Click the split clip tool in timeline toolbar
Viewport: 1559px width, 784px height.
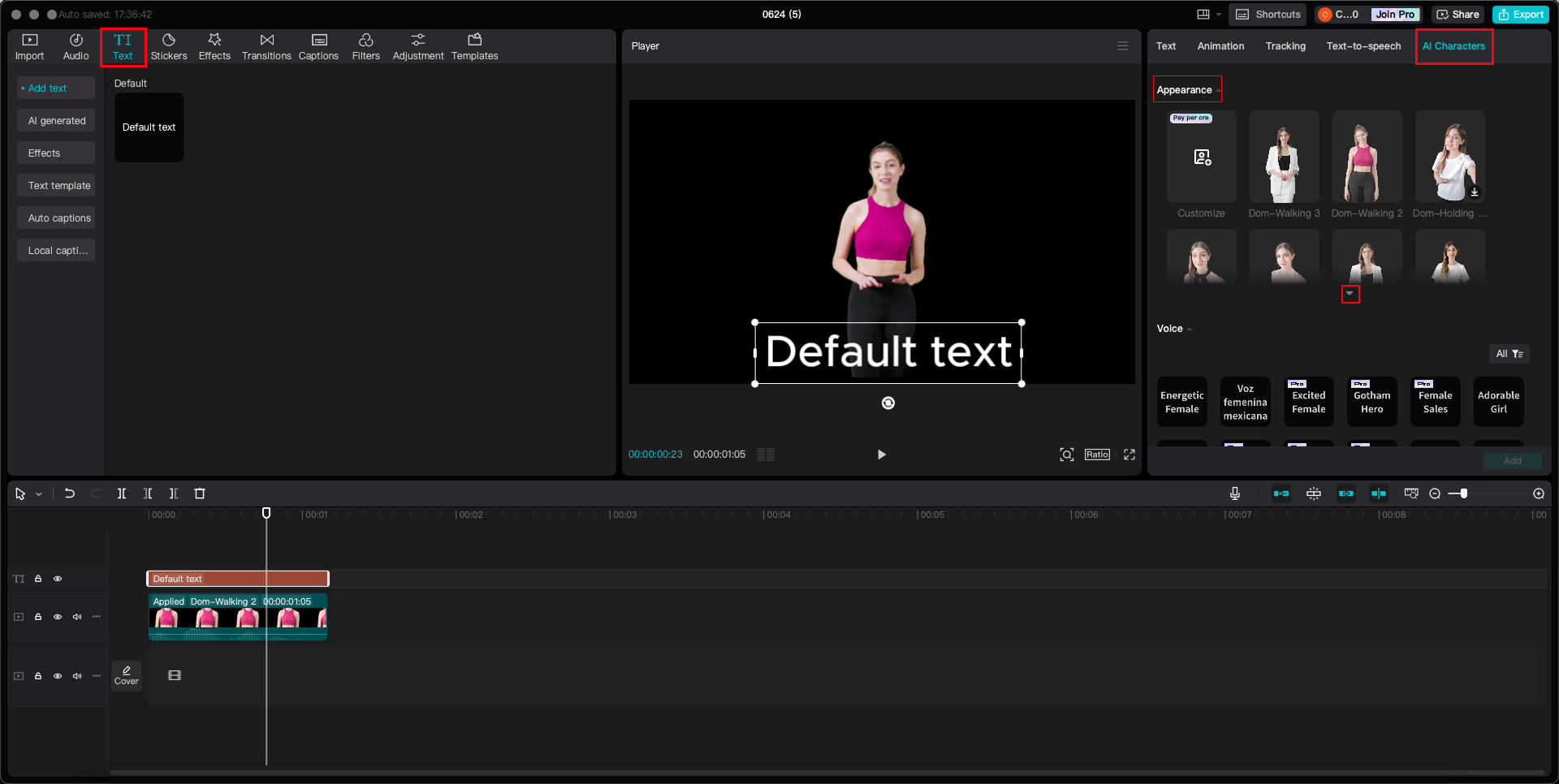pyautogui.click(x=122, y=493)
